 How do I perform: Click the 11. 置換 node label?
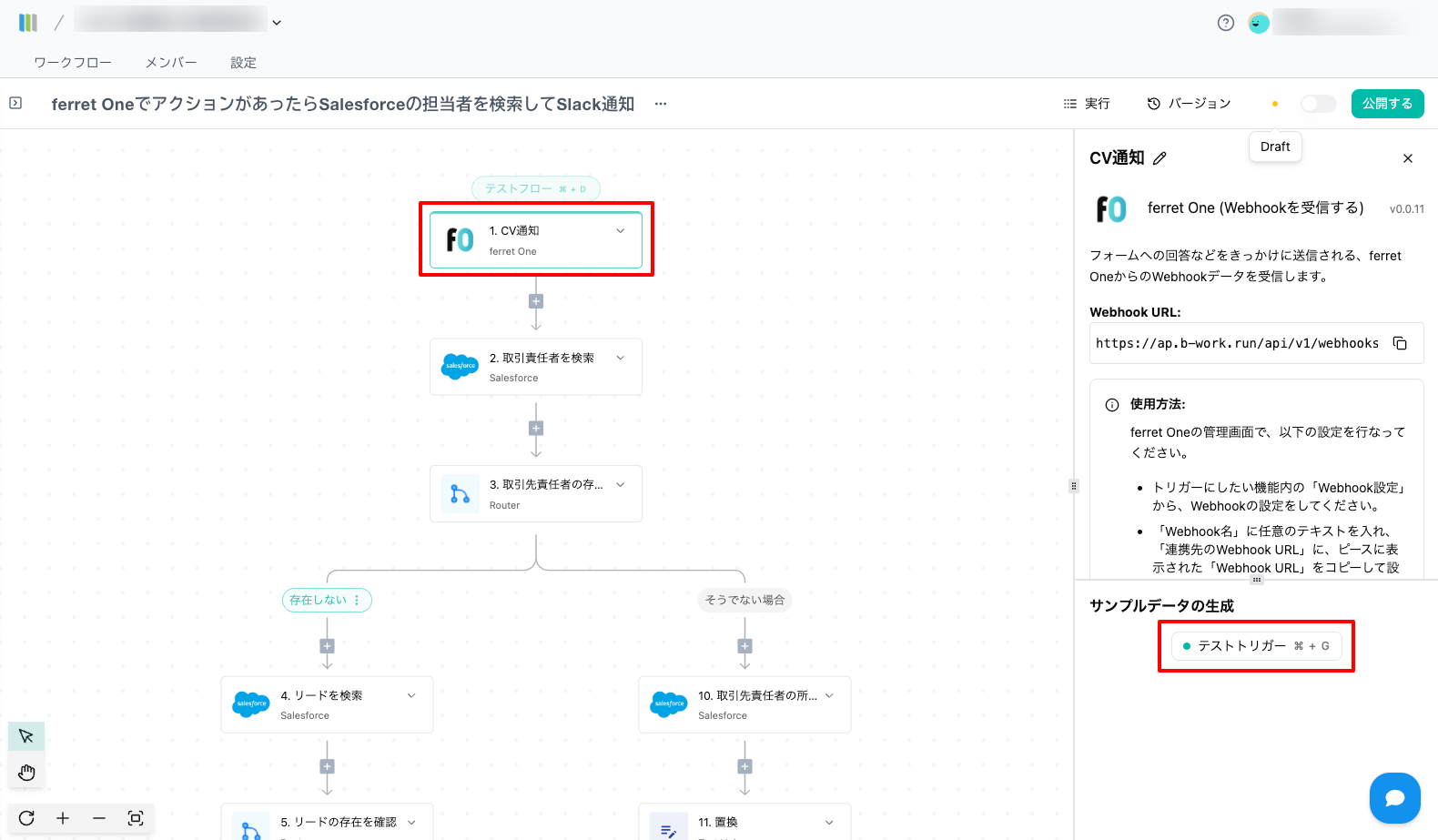[x=718, y=822]
